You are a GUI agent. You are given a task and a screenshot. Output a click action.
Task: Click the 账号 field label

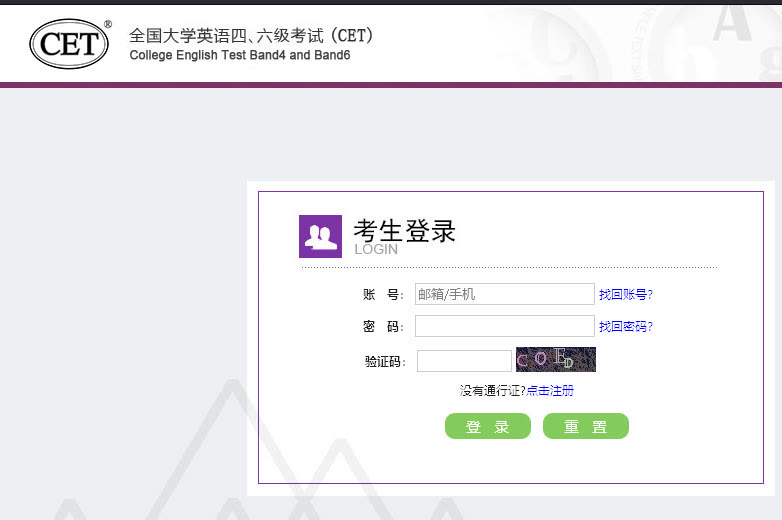(382, 294)
